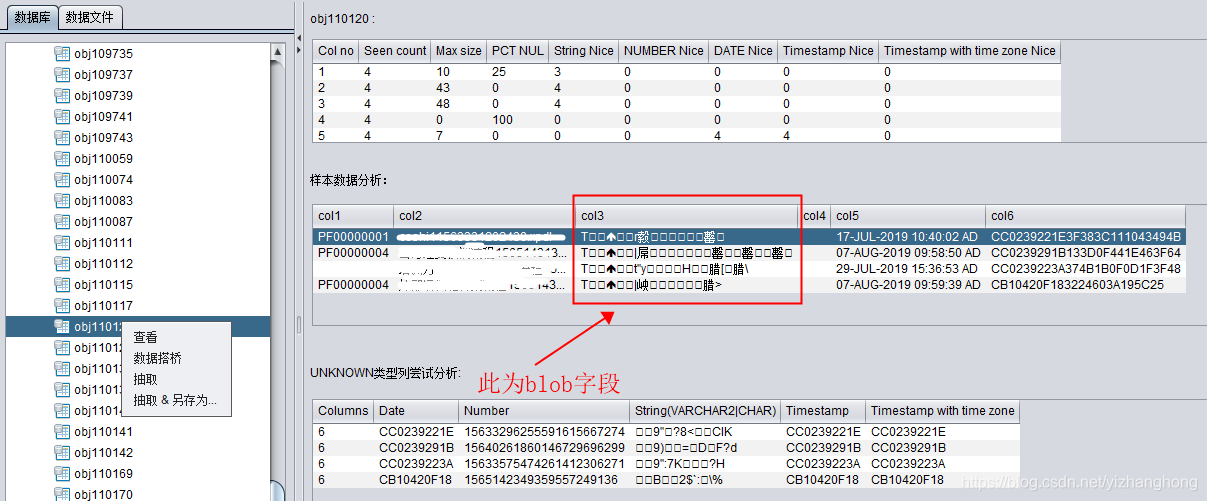The image size is (1207, 501).
Task: Click PCT NUL value 100 in stats table
Action: point(518,120)
